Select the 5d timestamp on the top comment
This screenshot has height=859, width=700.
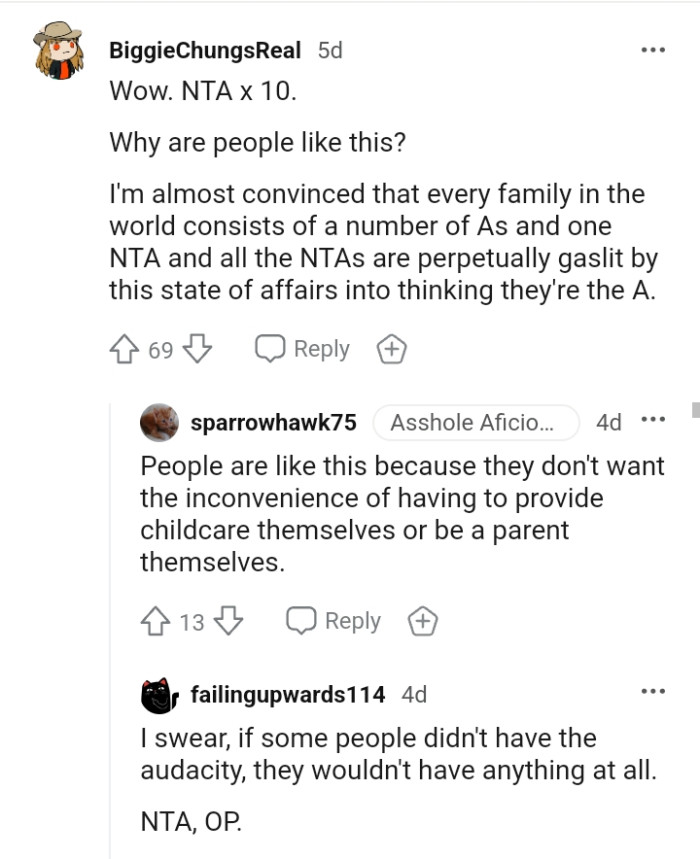330,49
